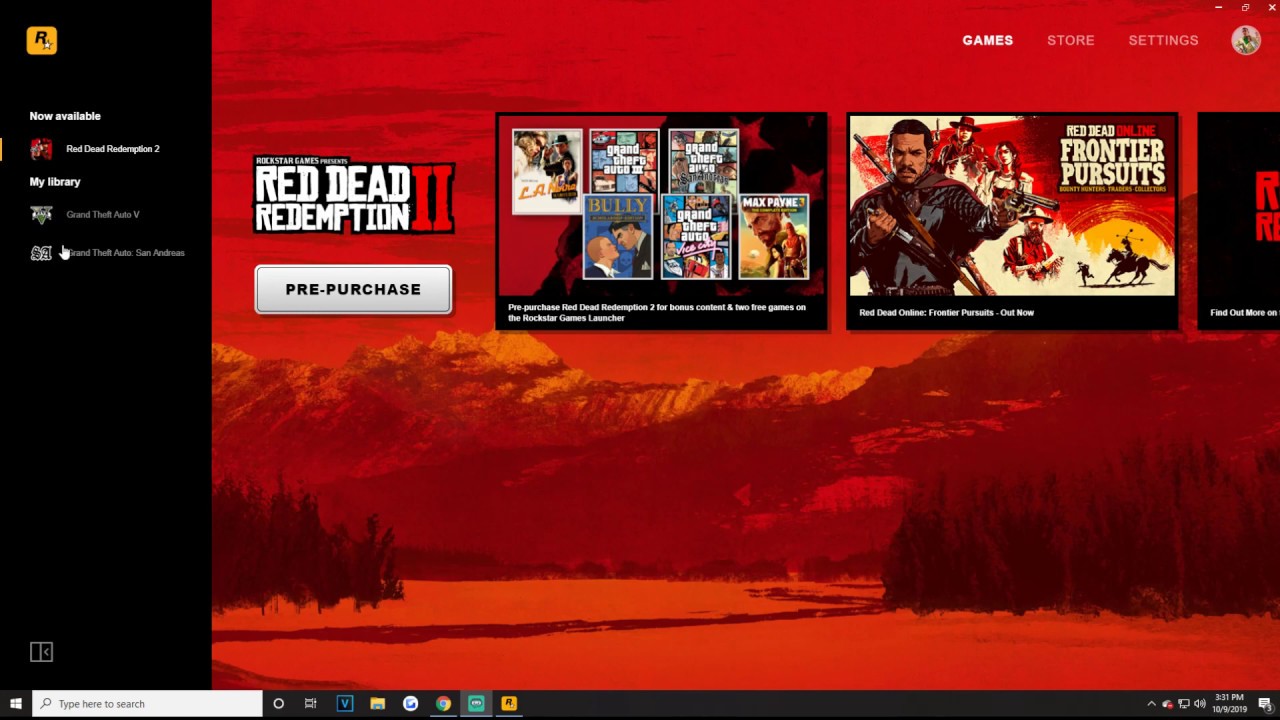Click the Rockstar Games logo
Viewport: 1280px width, 720px height.
pyautogui.click(x=42, y=40)
